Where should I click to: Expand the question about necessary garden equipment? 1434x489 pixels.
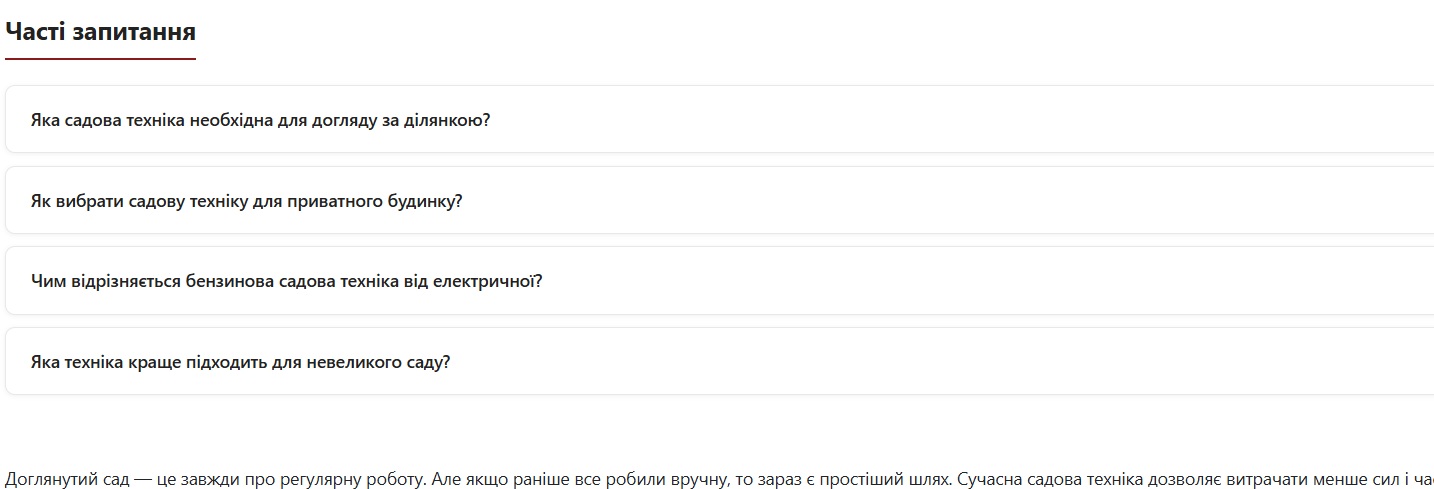click(x=260, y=120)
